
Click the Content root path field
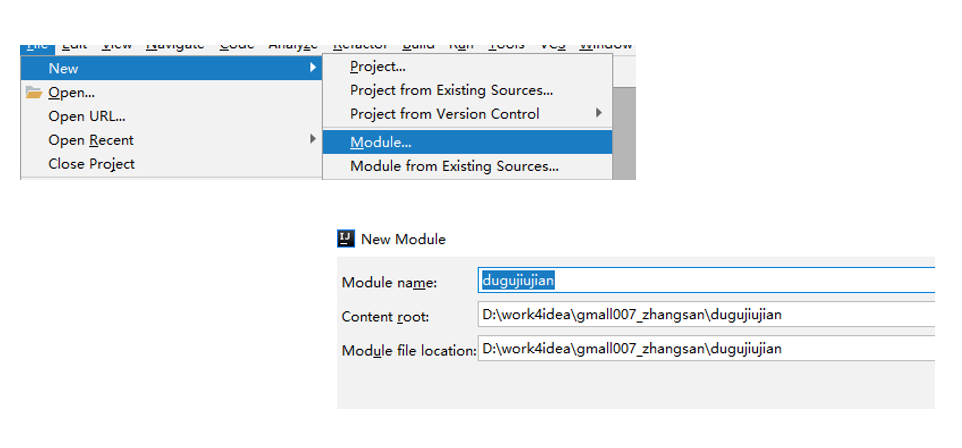point(705,316)
